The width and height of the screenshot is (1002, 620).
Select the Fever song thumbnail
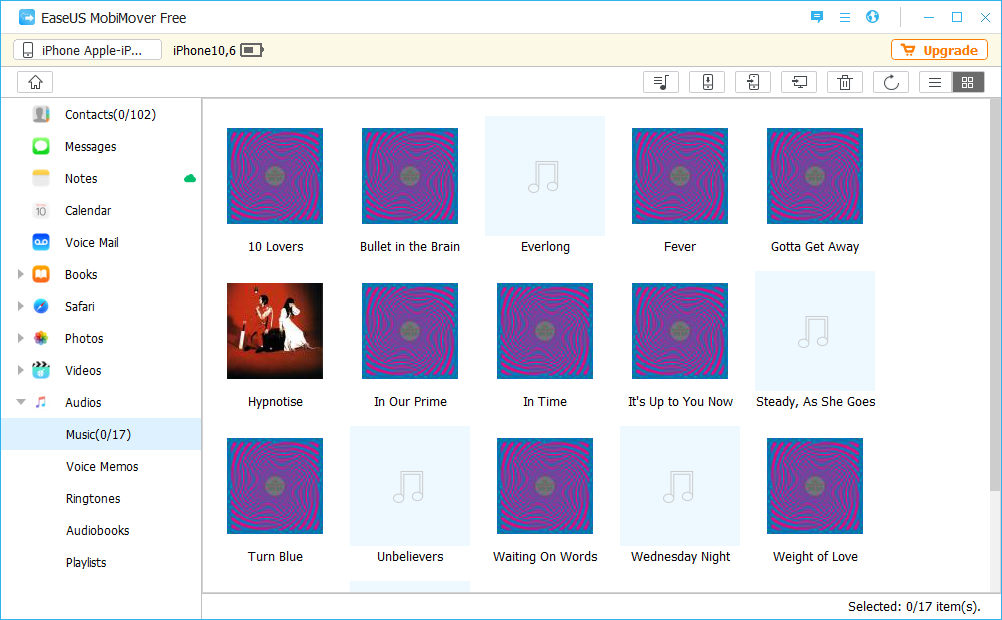[x=680, y=176]
